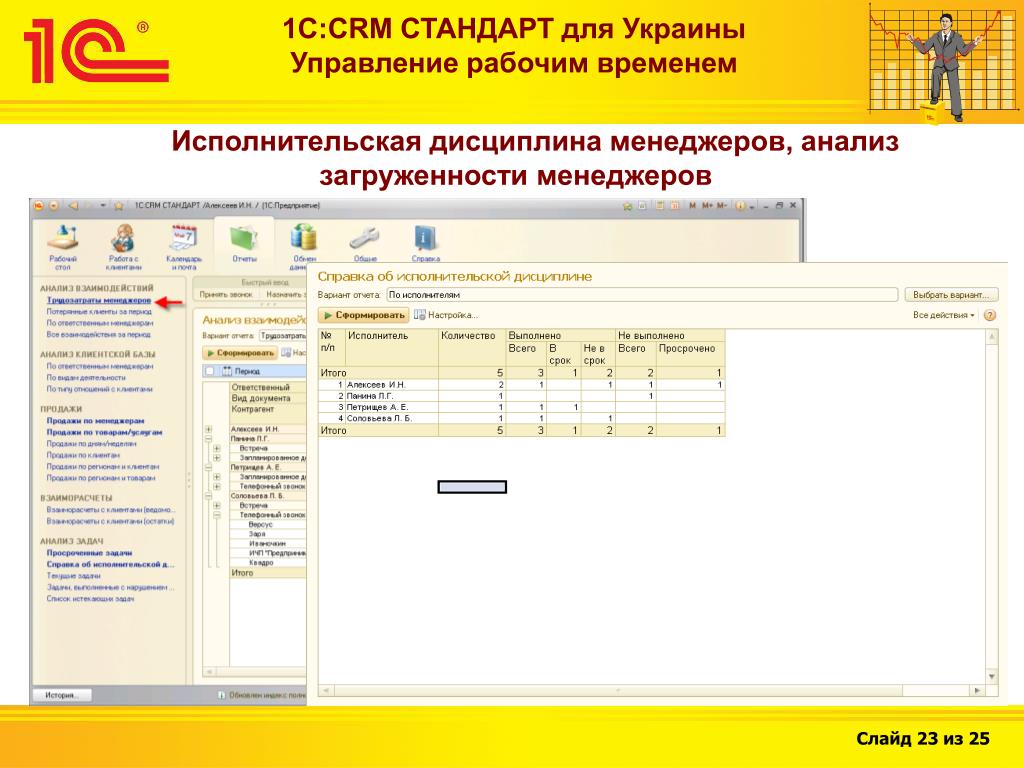Expand Телефонный звонок under Петрищев
Screen dimensions: 1024x768
[217, 487]
